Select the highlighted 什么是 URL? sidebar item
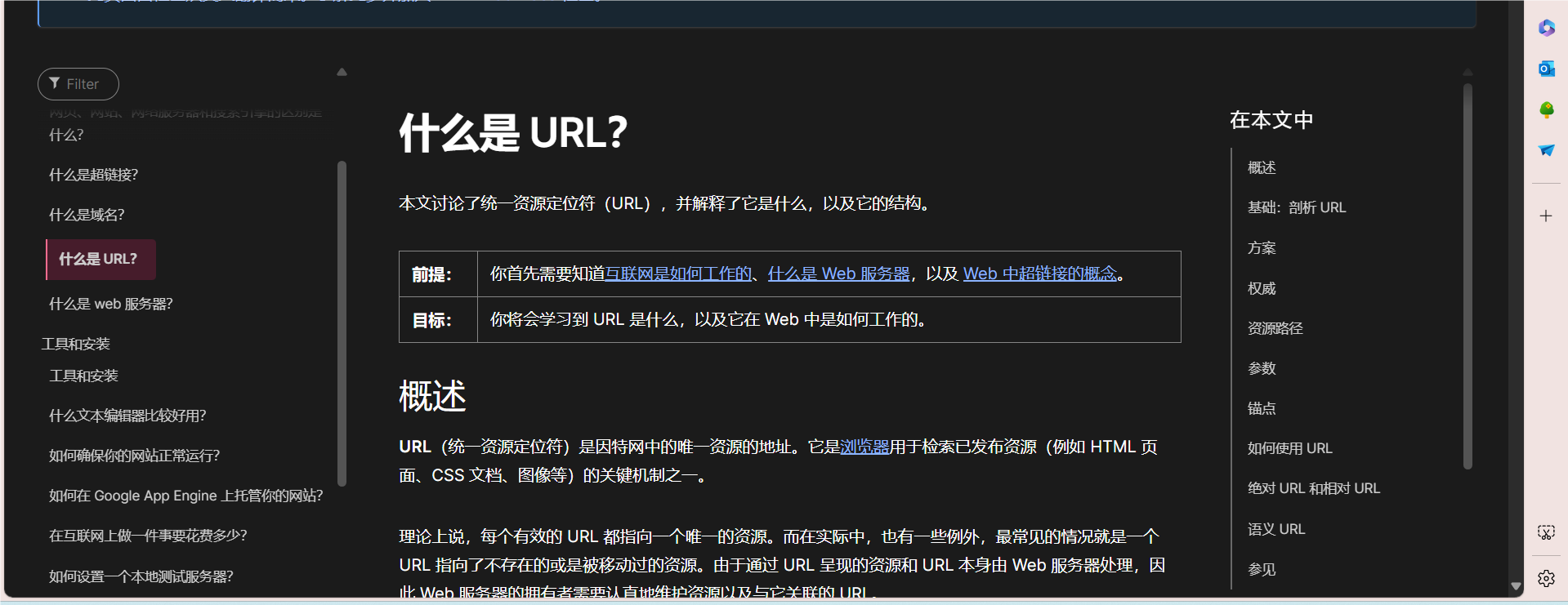The image size is (1568, 605). tap(101, 260)
